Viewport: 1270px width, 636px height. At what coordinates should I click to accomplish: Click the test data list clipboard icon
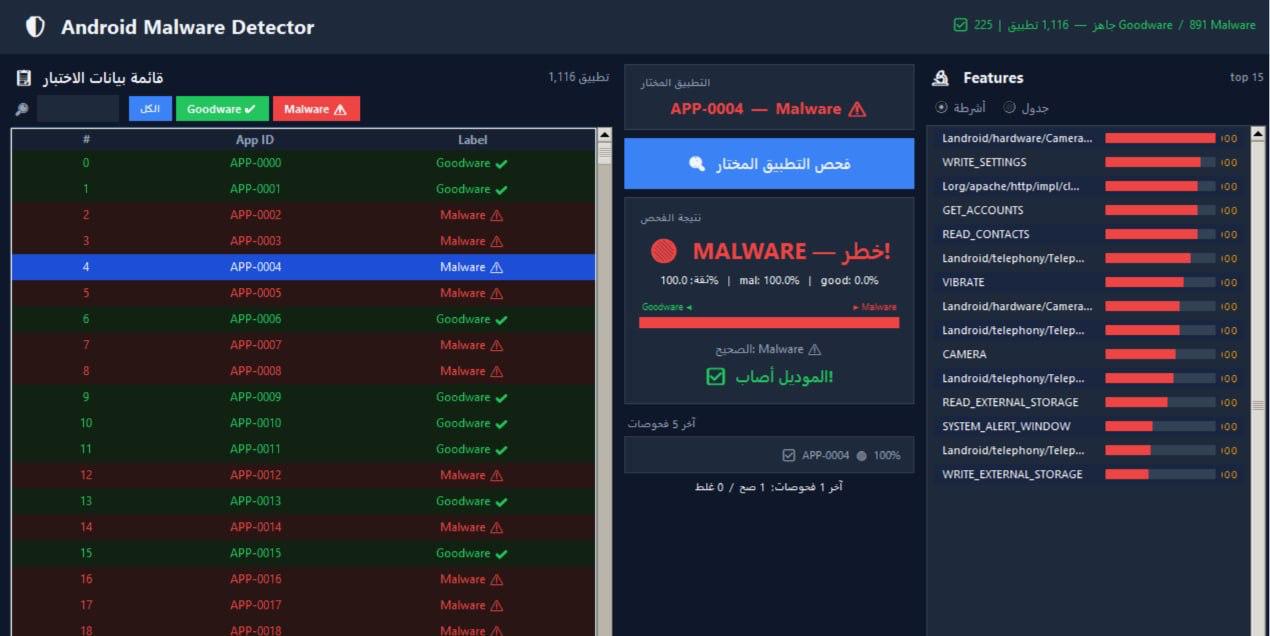pos(24,78)
